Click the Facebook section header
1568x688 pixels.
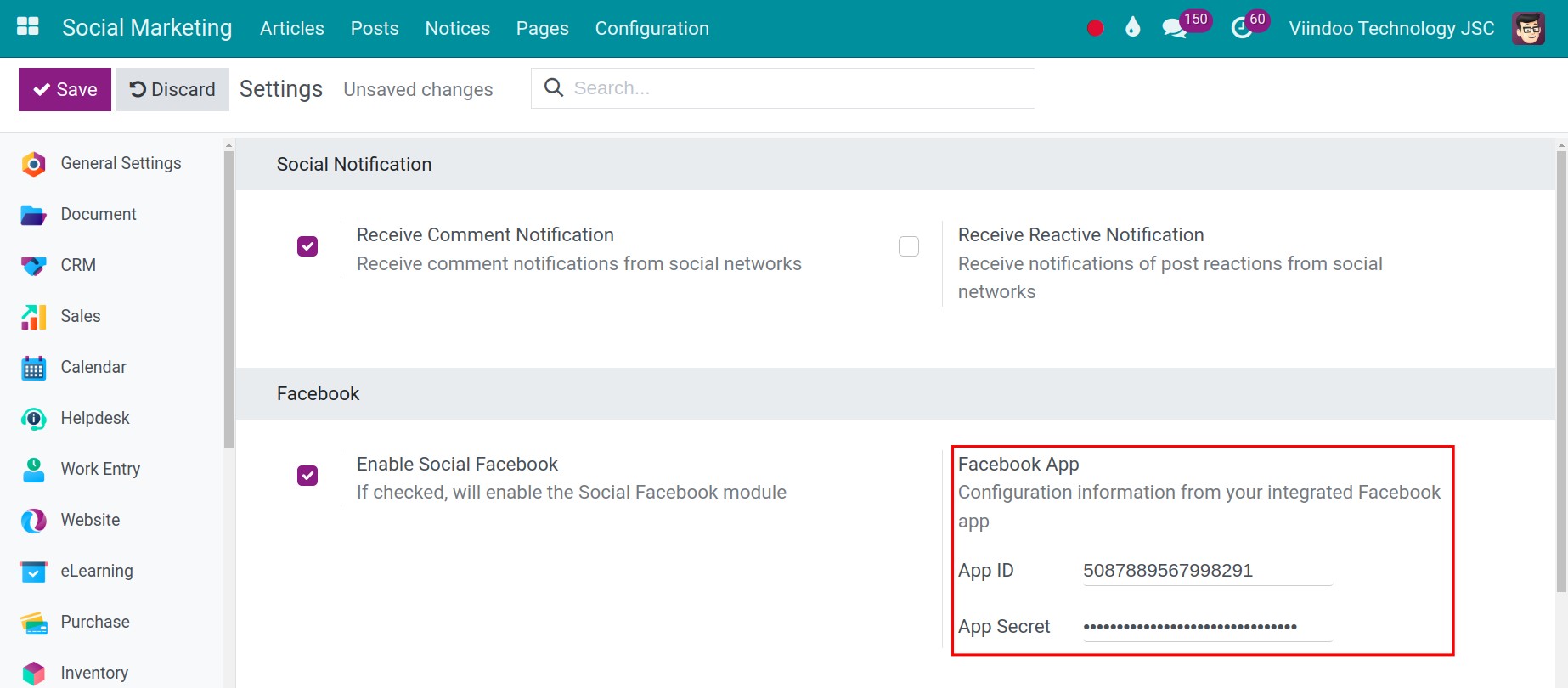(895, 394)
